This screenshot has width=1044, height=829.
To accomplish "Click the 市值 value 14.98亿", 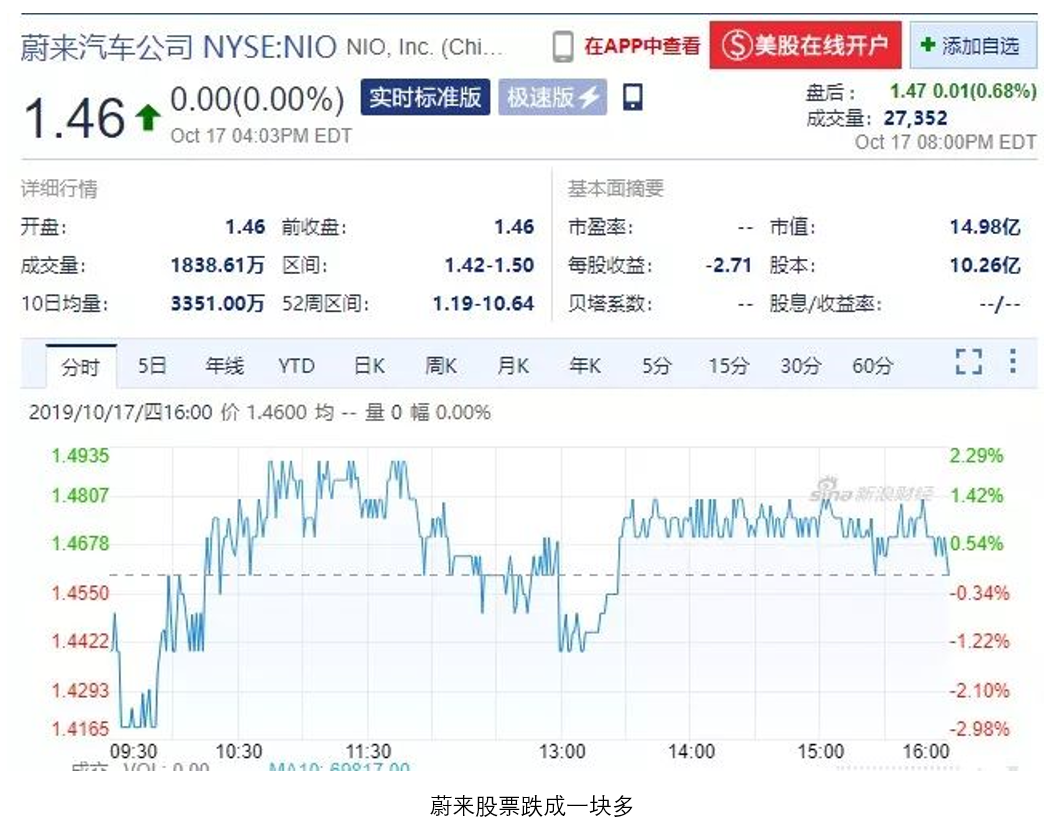I will (985, 227).
